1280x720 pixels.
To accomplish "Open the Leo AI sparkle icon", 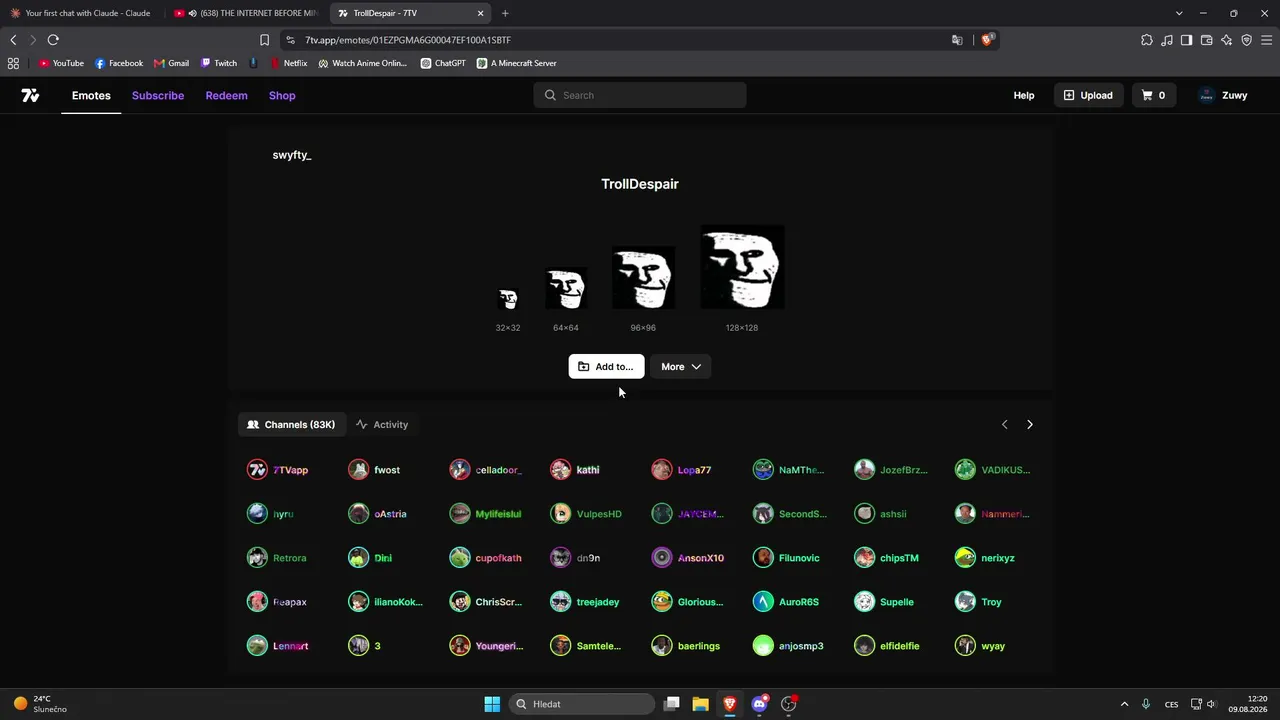I will tap(1226, 40).
